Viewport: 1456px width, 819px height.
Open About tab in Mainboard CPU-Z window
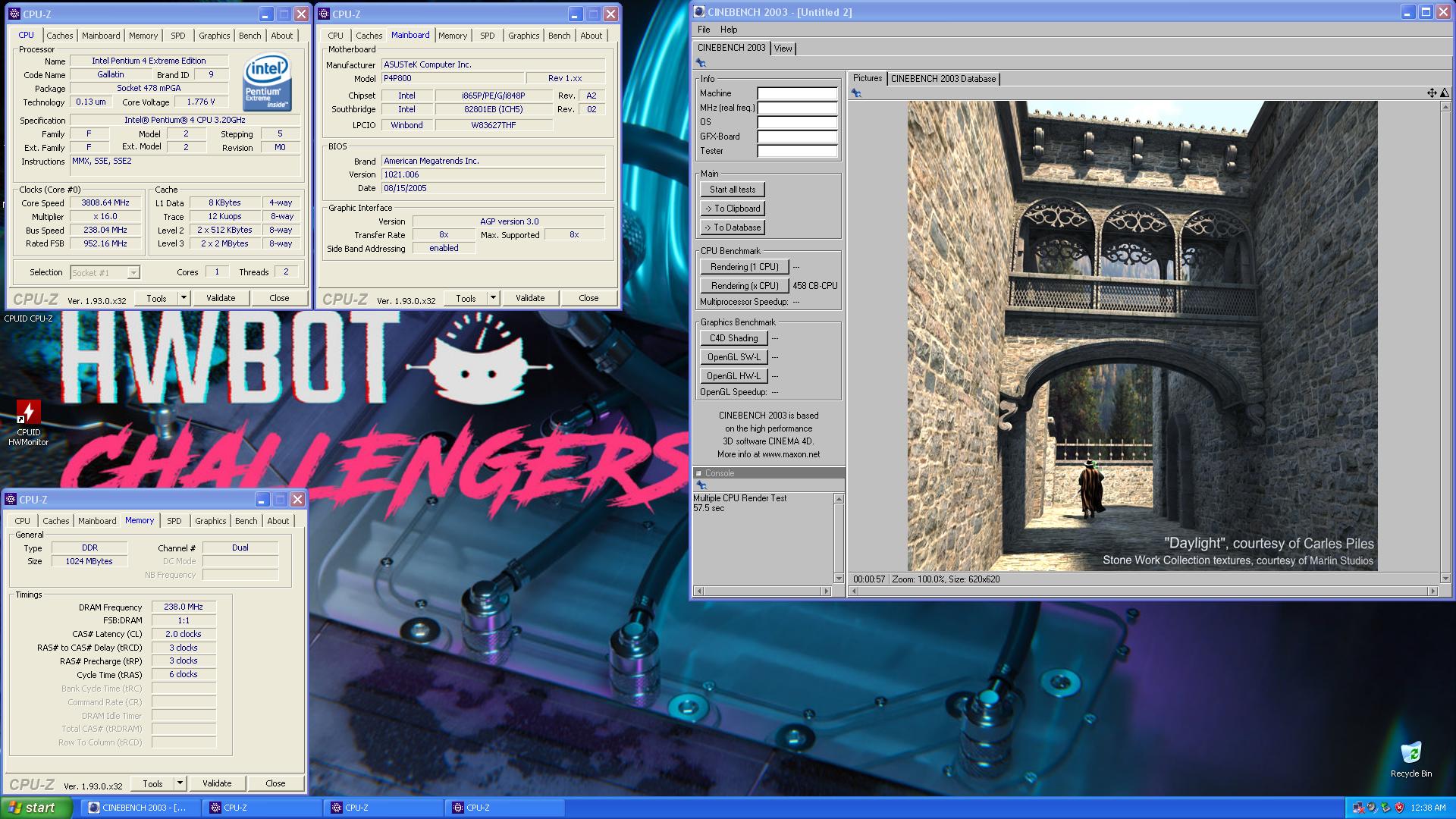pyautogui.click(x=591, y=36)
